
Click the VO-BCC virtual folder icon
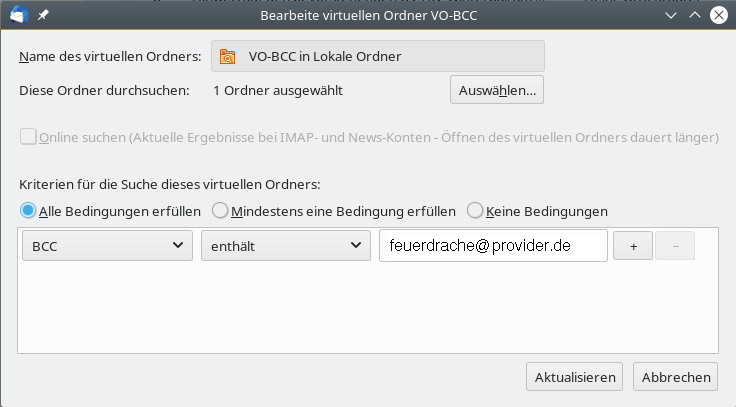pyautogui.click(x=228, y=57)
